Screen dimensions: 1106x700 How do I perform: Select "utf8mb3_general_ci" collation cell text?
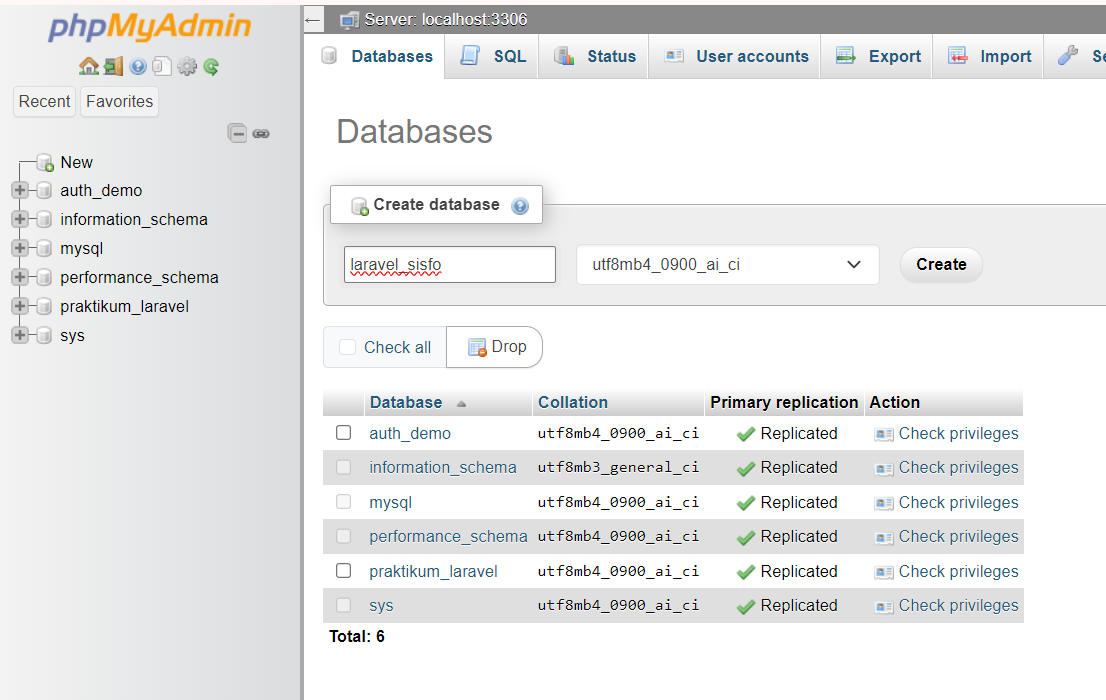(618, 468)
